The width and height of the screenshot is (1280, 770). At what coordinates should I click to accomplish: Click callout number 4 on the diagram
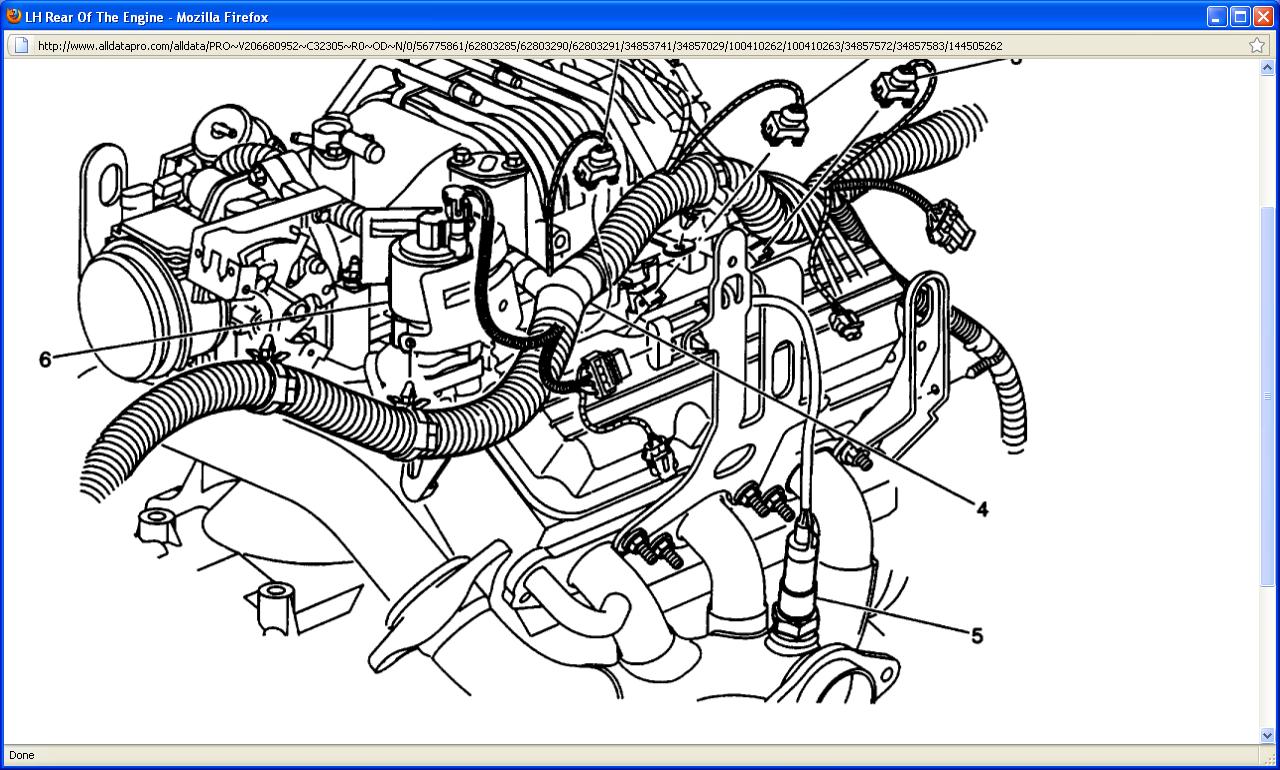click(982, 509)
